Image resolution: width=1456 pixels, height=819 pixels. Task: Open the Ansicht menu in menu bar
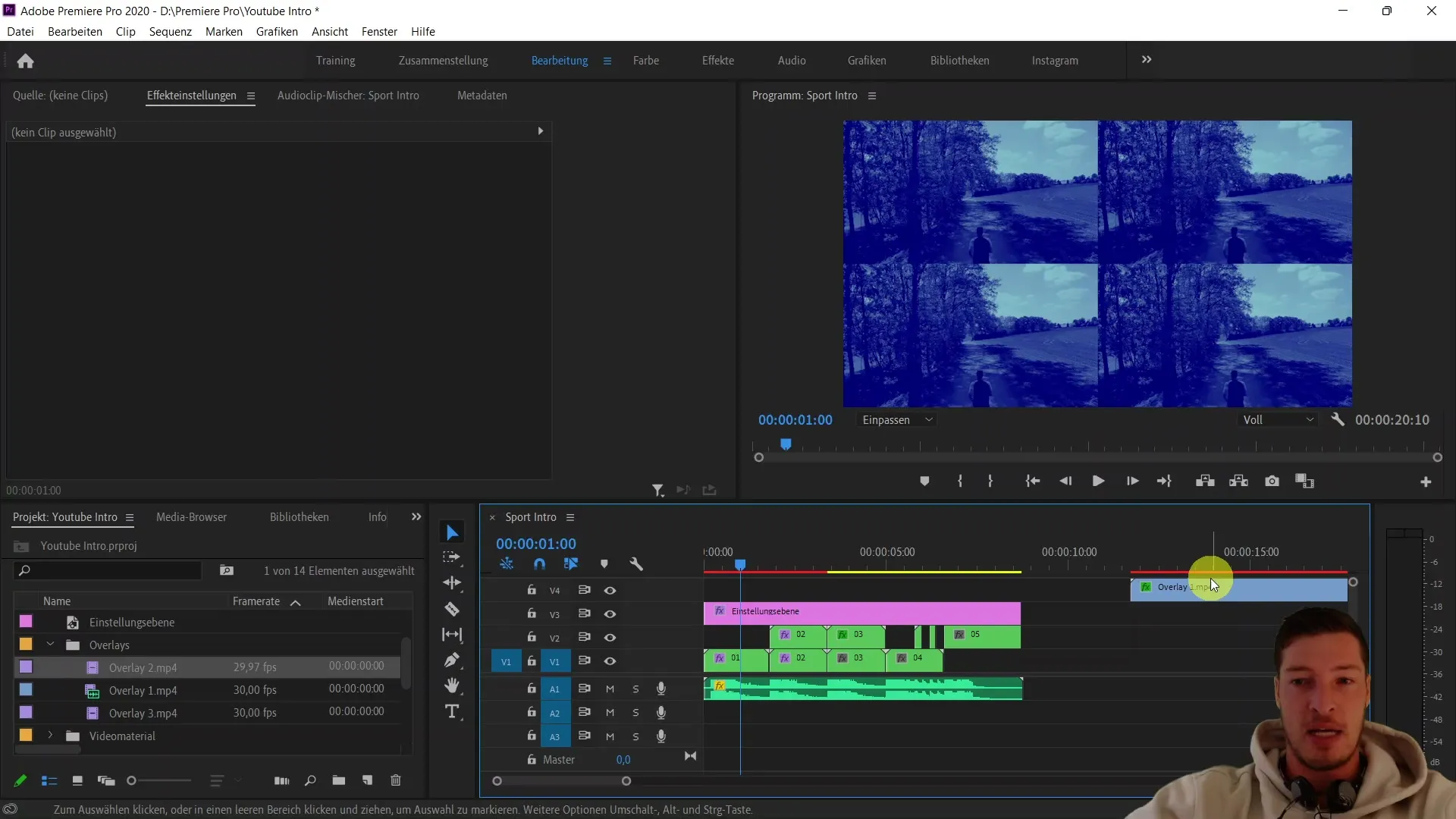[x=330, y=31]
